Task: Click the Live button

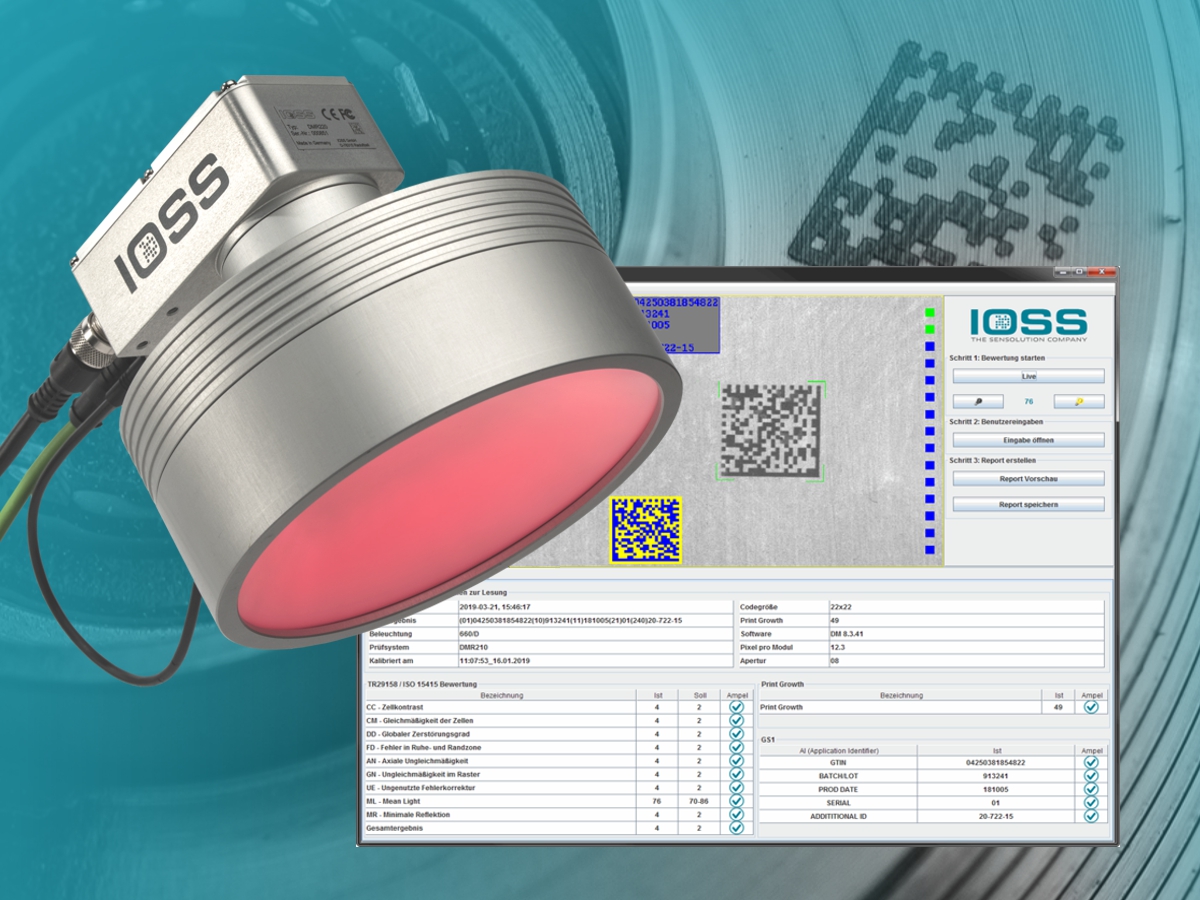Action: point(1028,377)
